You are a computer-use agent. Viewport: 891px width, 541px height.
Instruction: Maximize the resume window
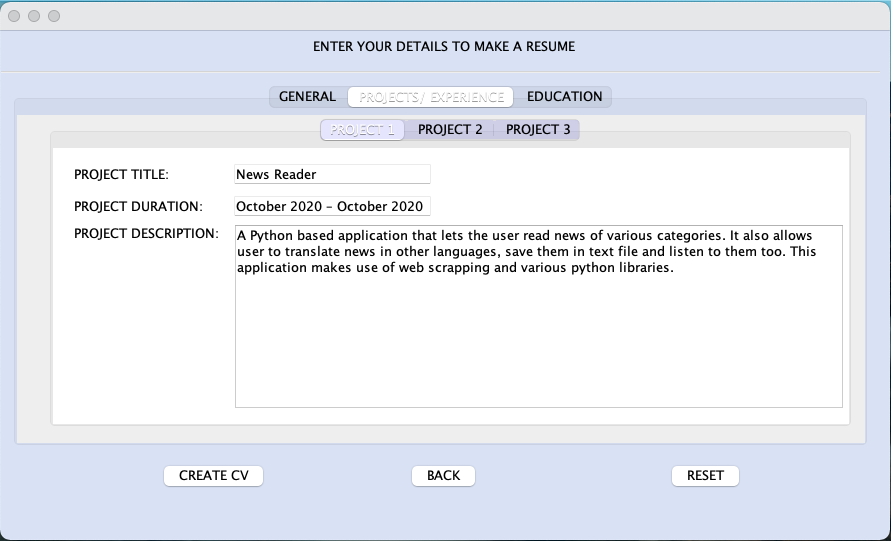coord(54,16)
